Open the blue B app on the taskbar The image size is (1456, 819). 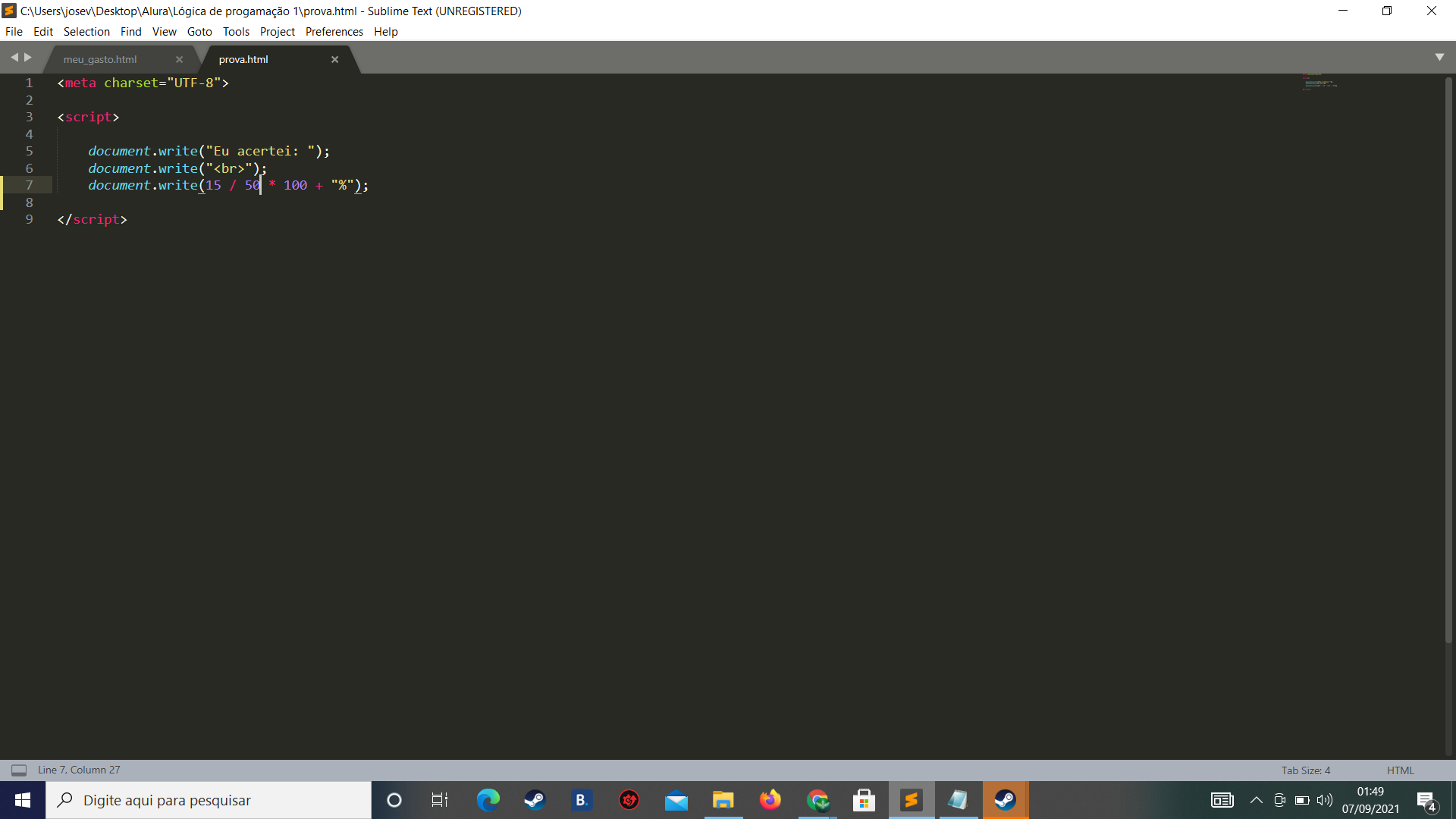click(x=582, y=800)
